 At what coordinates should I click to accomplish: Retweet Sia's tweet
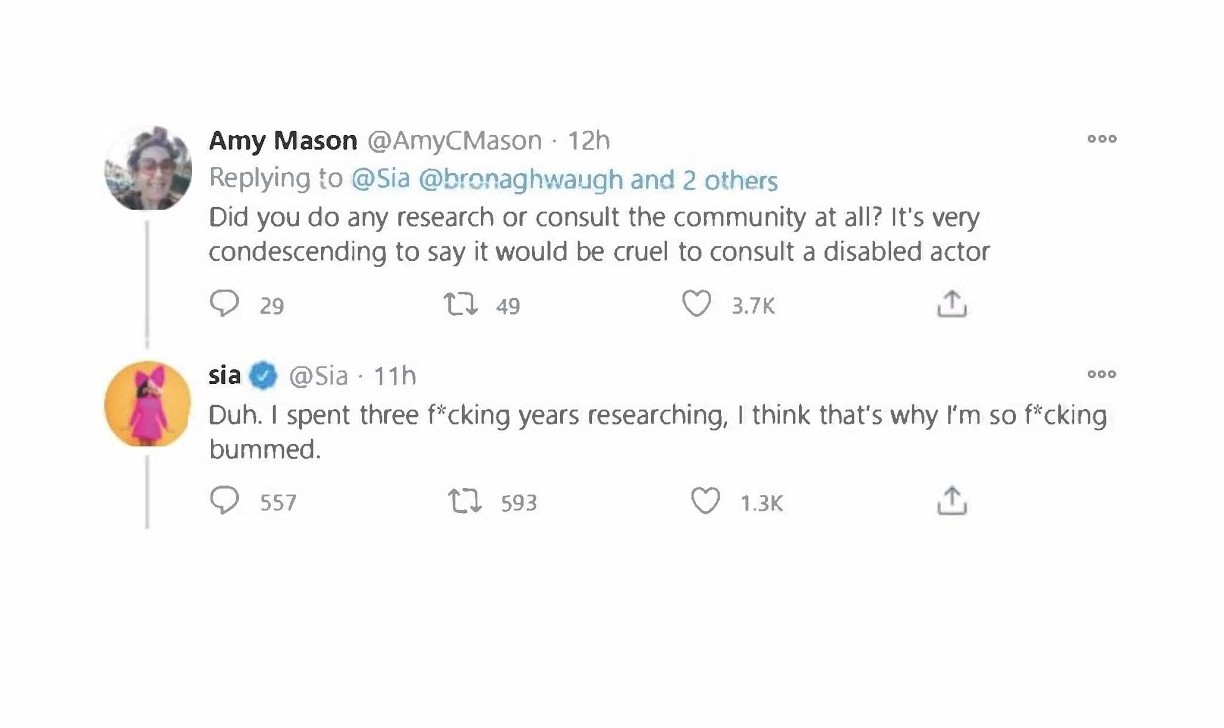[466, 500]
